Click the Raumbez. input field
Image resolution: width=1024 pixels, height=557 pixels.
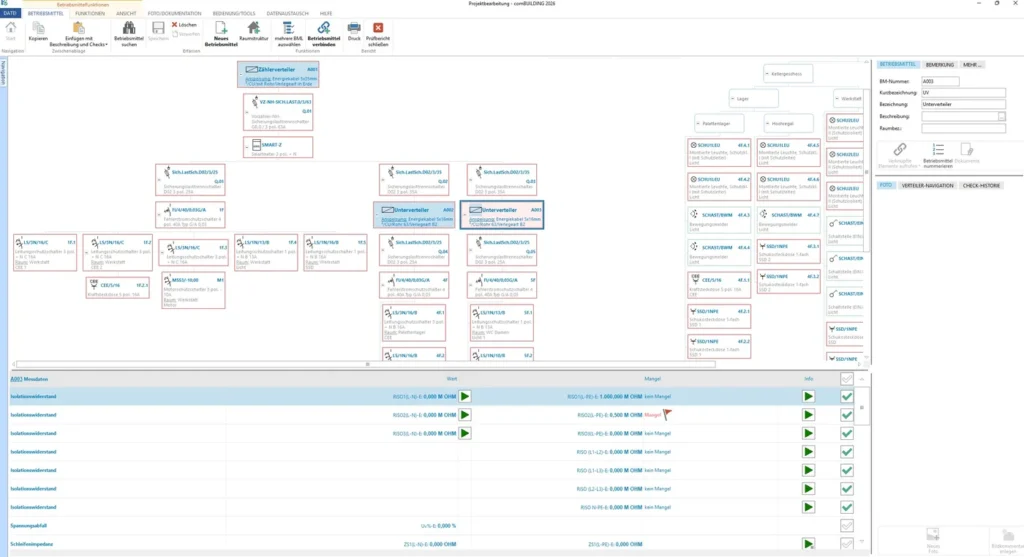pyautogui.click(x=963, y=129)
